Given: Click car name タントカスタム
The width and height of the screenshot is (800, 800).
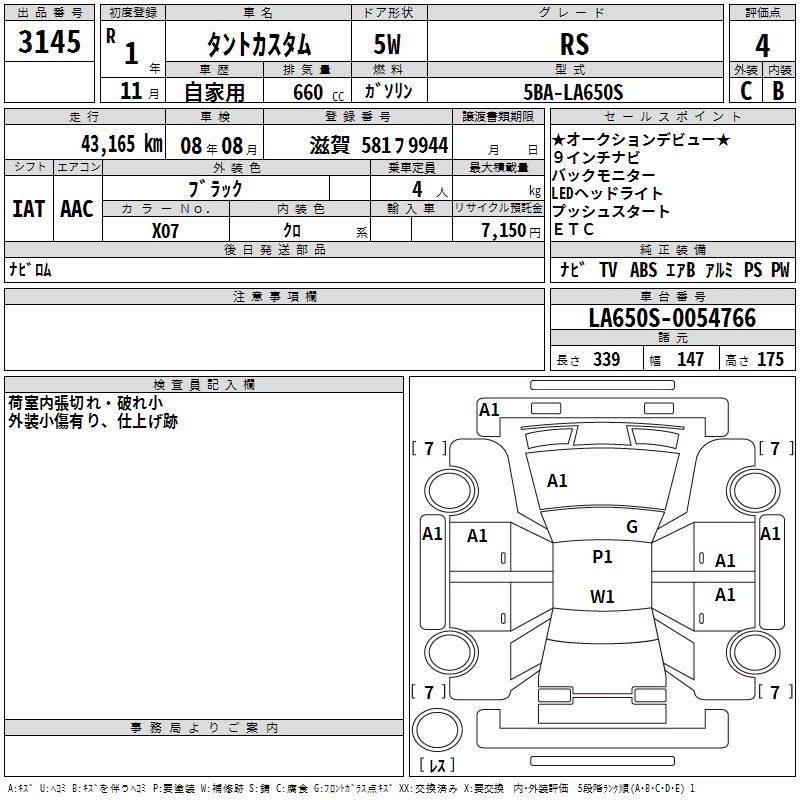Looking at the screenshot, I should tap(259, 44).
